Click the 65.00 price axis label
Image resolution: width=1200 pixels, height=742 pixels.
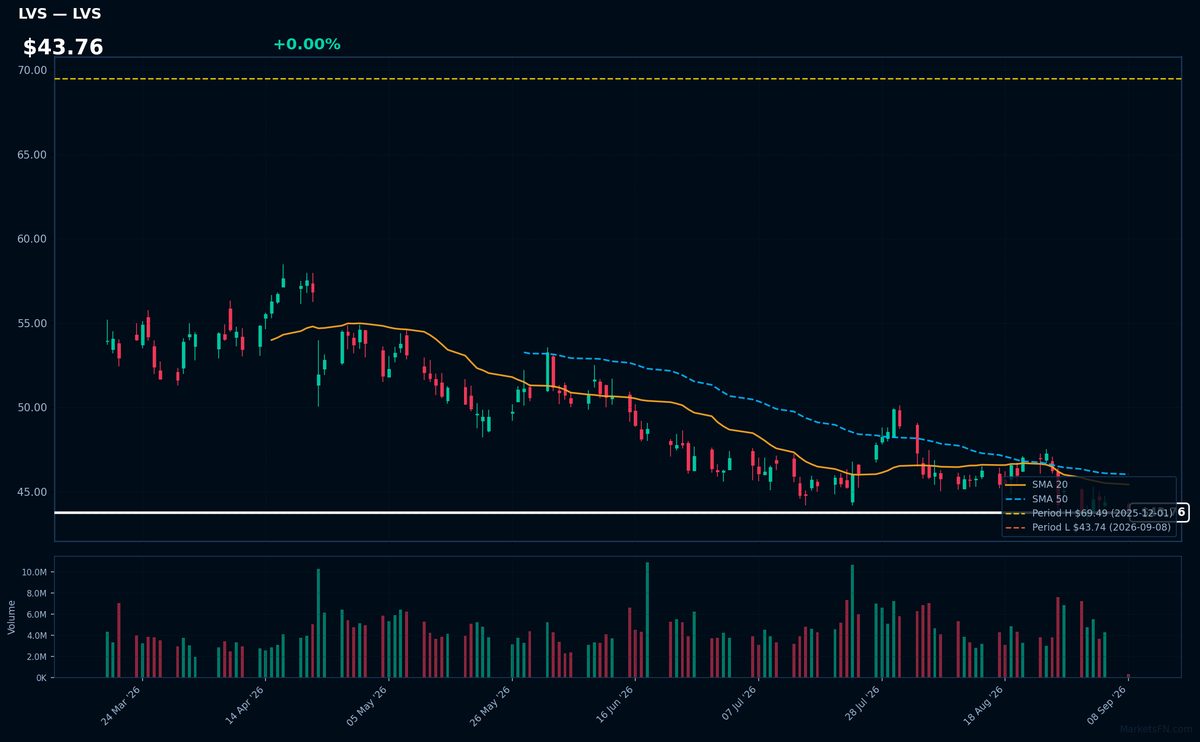tap(32, 155)
